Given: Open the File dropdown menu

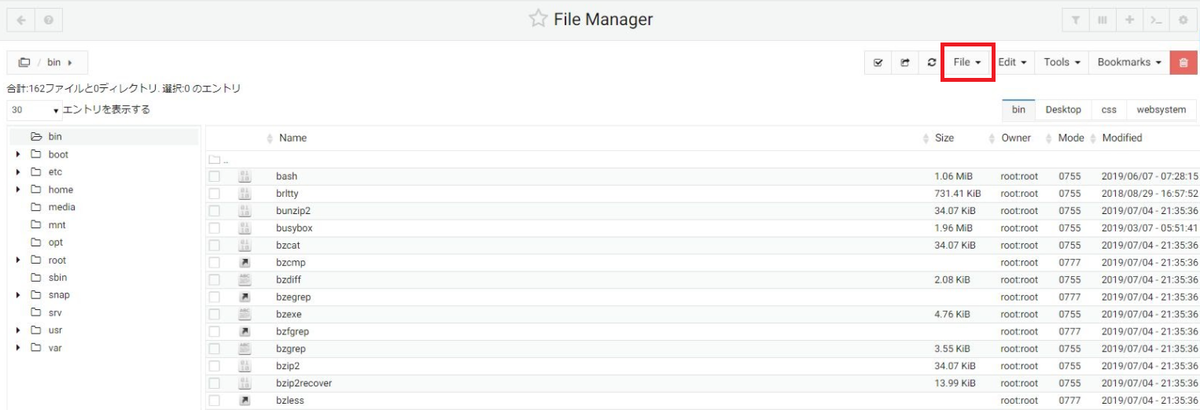Looking at the screenshot, I should tap(966, 62).
